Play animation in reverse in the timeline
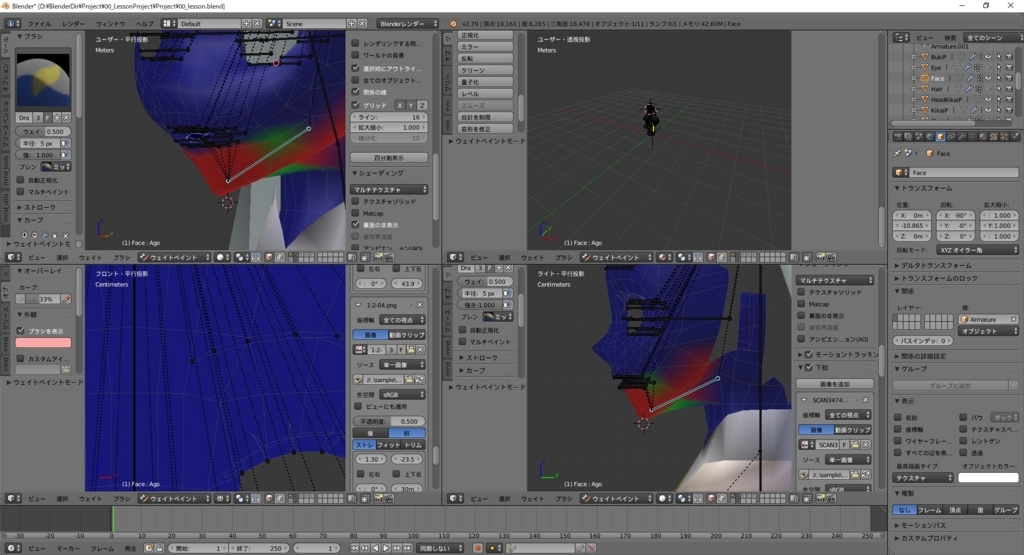 click(376, 548)
